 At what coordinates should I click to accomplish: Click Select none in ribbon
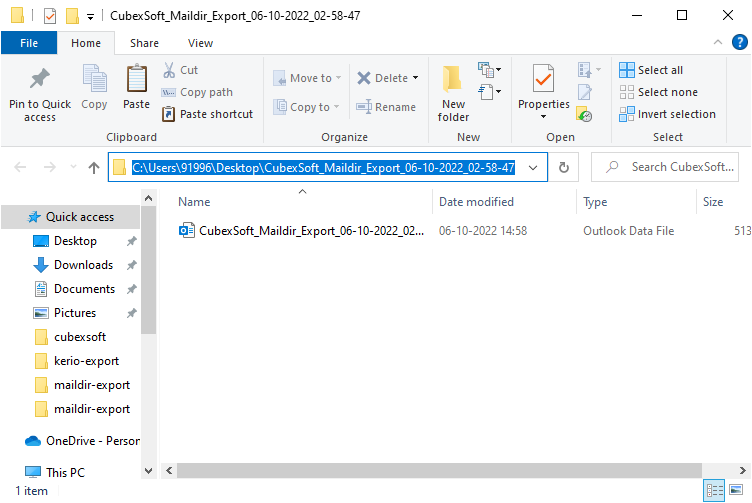click(658, 92)
